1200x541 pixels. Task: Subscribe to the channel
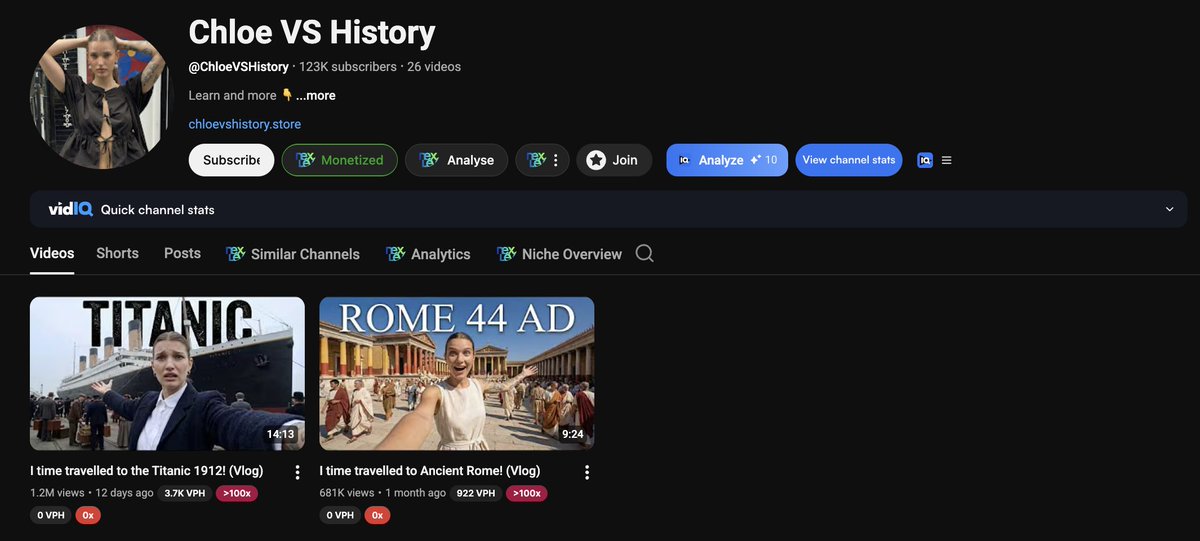click(x=231, y=160)
